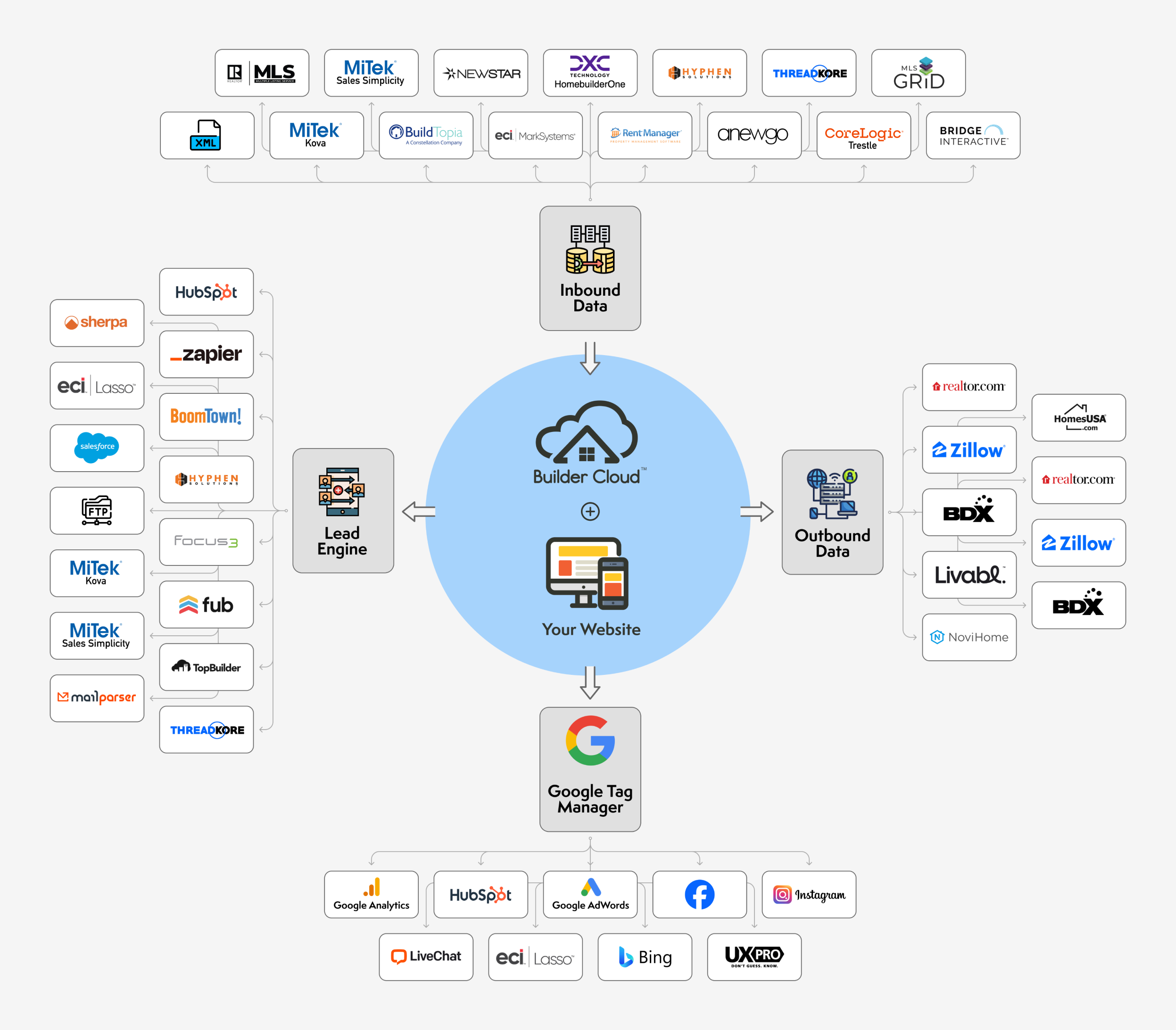Click the NoviHome card

[969, 638]
